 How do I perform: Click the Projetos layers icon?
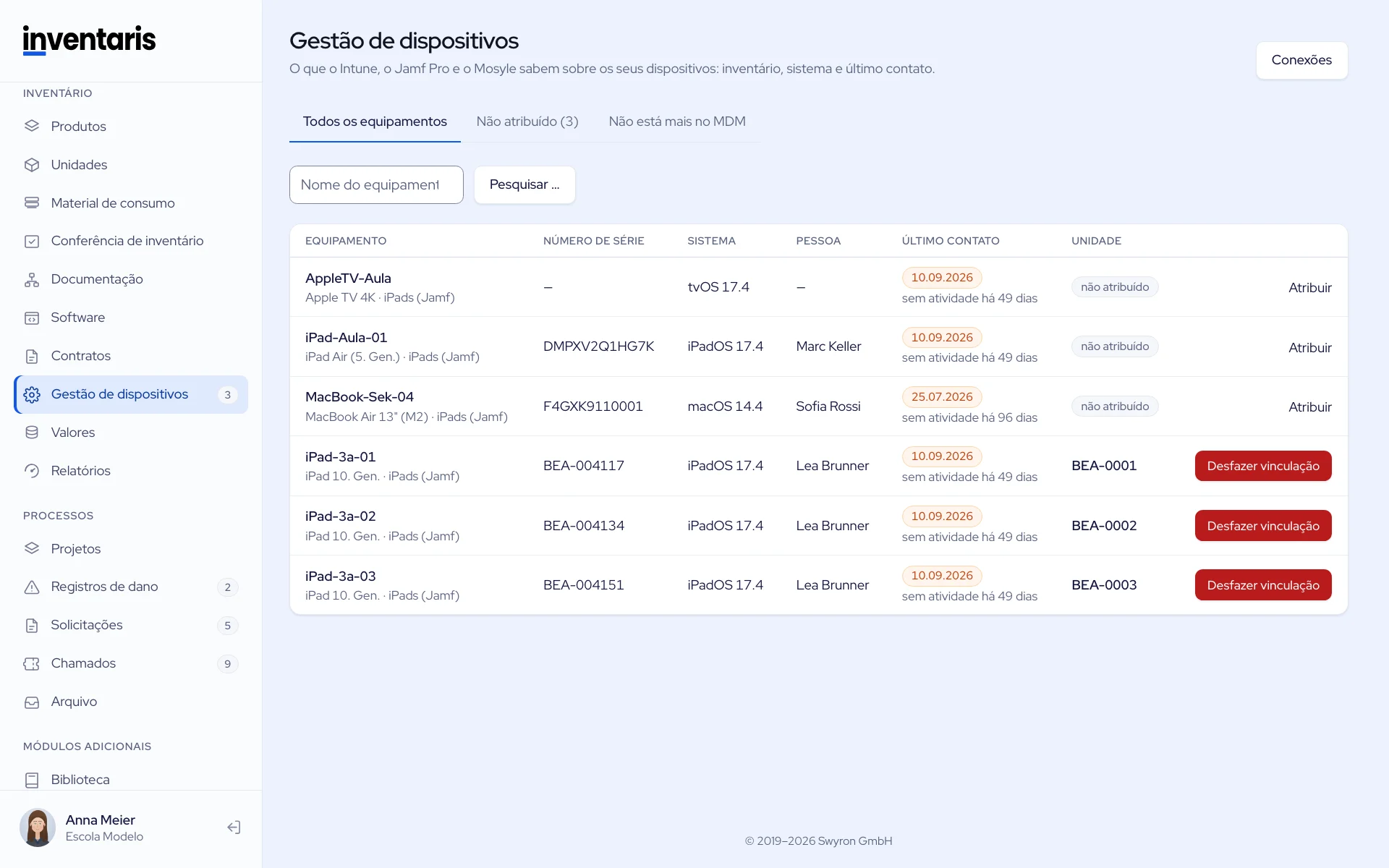pos(32,548)
